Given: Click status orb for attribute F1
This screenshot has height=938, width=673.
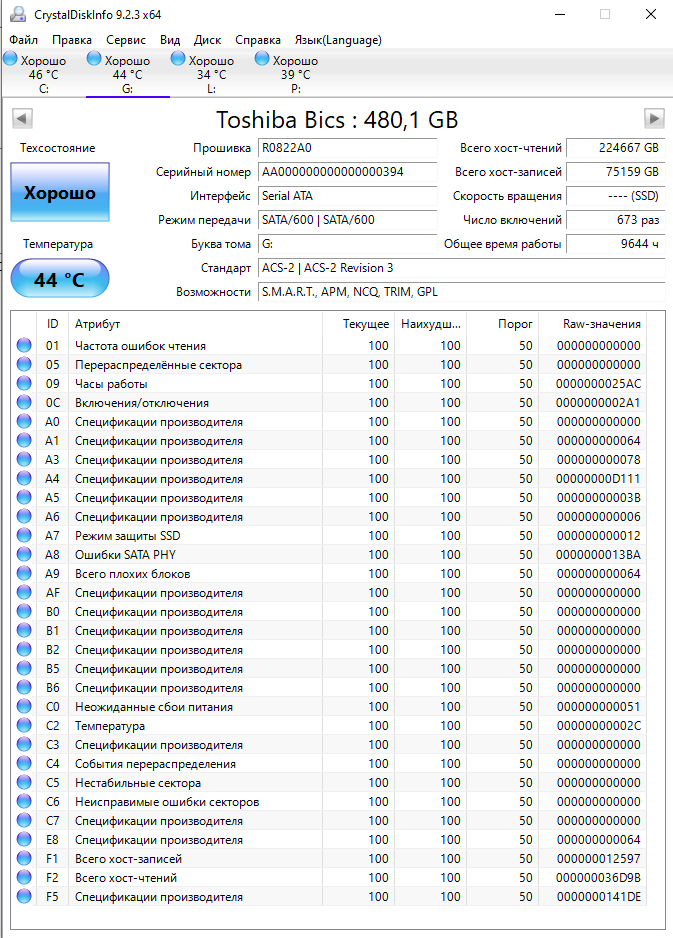Looking at the screenshot, I should click(24, 858).
